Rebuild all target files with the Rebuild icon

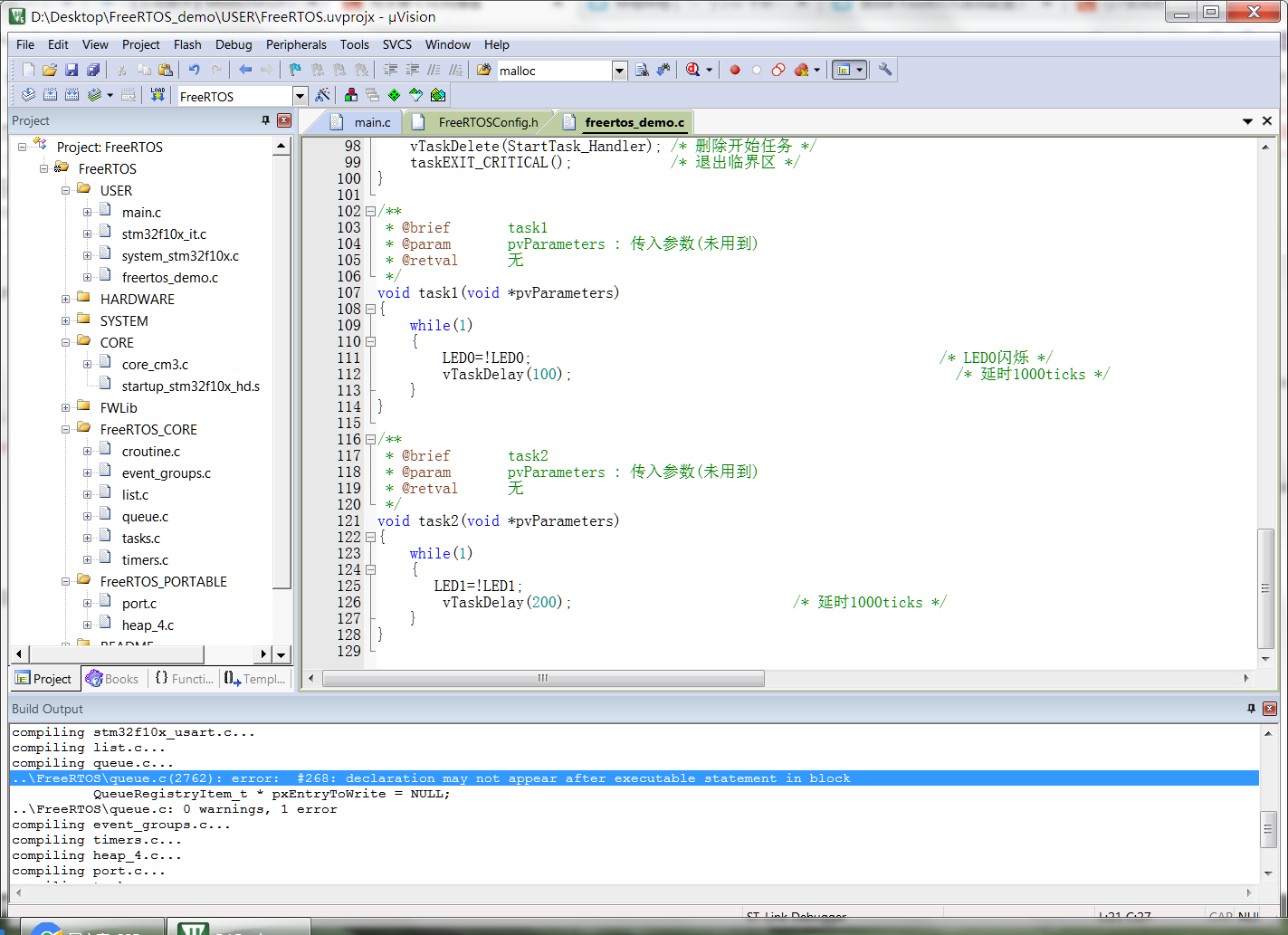pyautogui.click(x=72, y=95)
